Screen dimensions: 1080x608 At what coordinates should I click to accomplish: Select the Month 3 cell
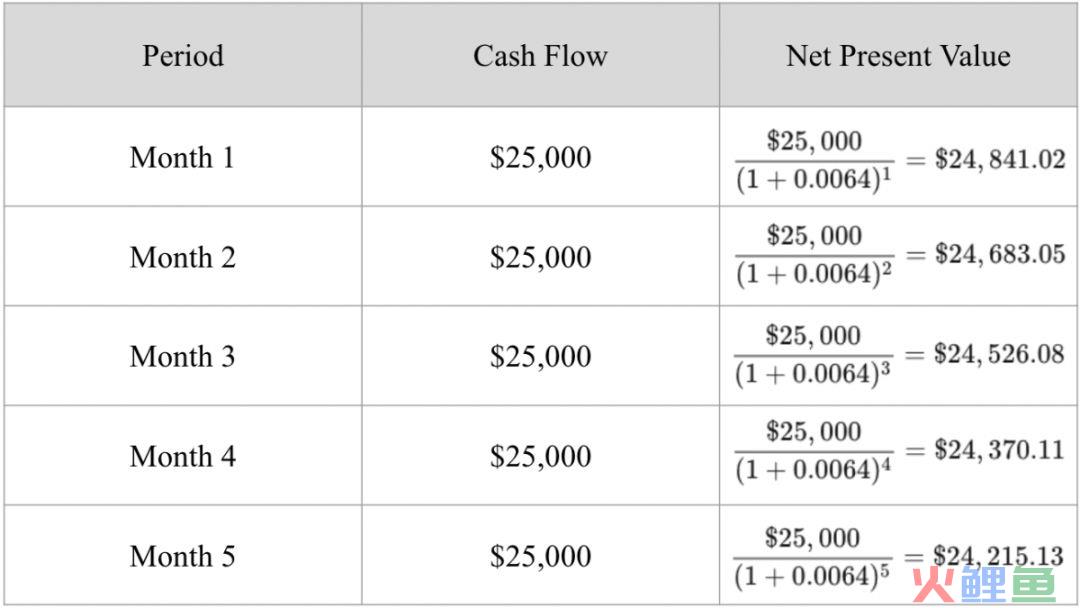click(183, 357)
